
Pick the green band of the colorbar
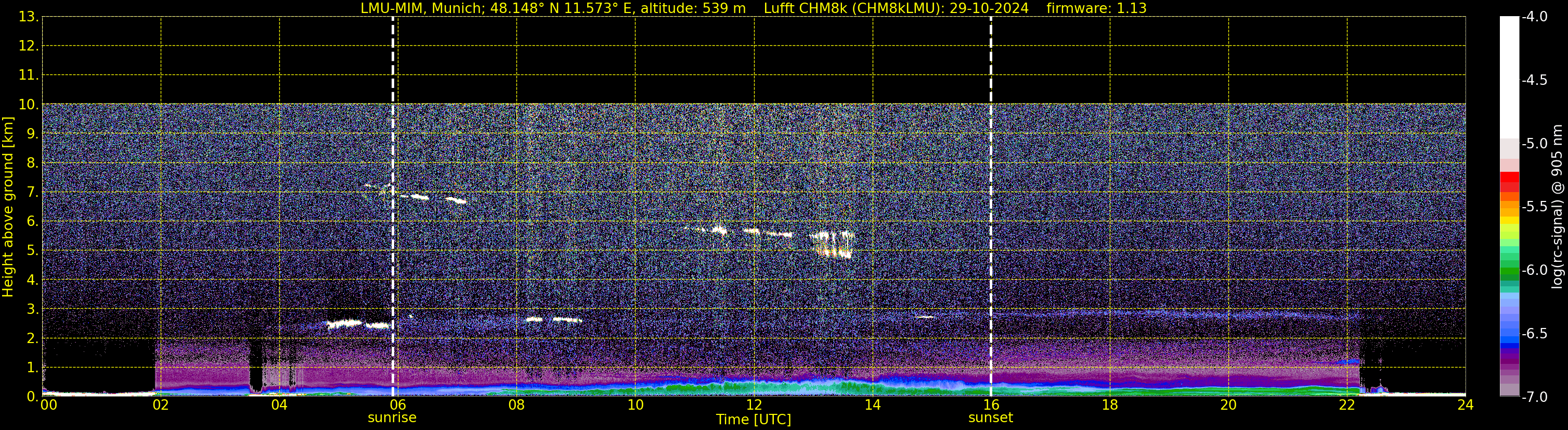click(1509, 271)
